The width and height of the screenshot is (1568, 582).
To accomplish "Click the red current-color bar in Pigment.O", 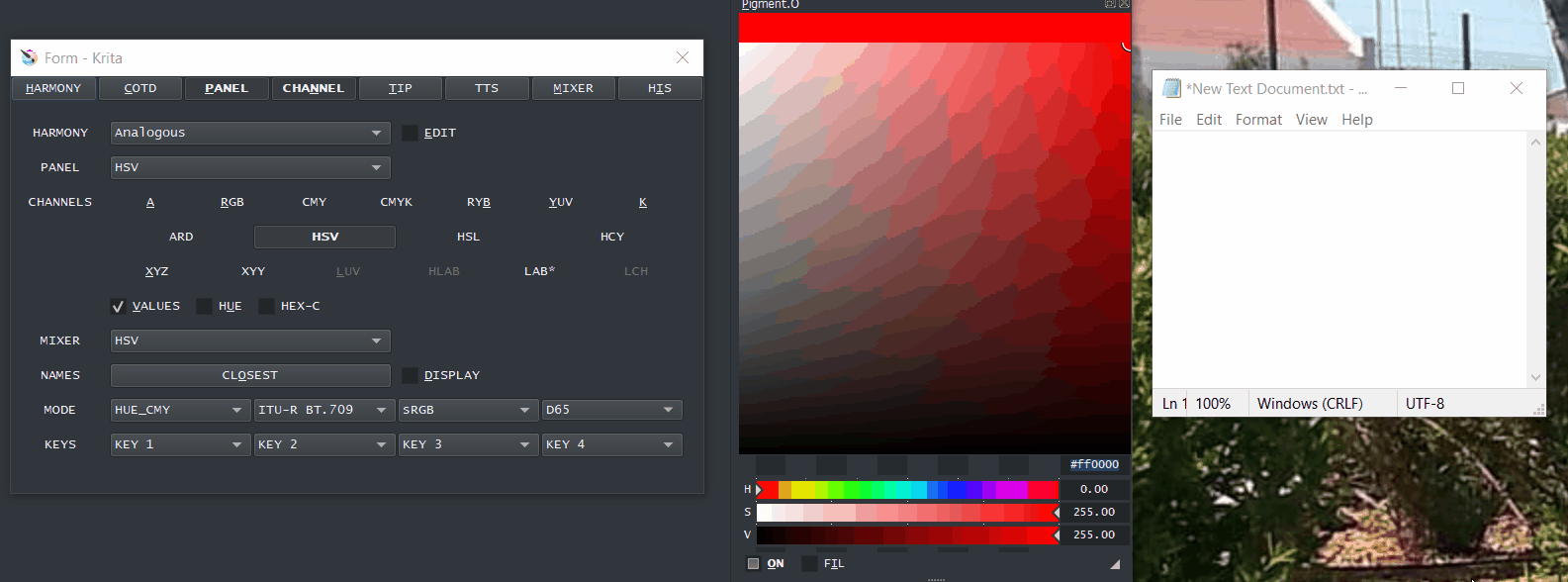I will (935, 28).
